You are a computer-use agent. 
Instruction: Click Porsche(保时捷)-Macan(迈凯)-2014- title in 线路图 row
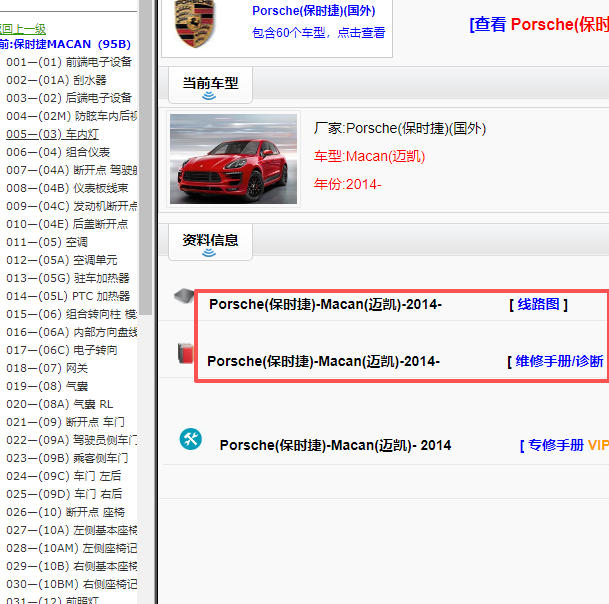tap(325, 304)
